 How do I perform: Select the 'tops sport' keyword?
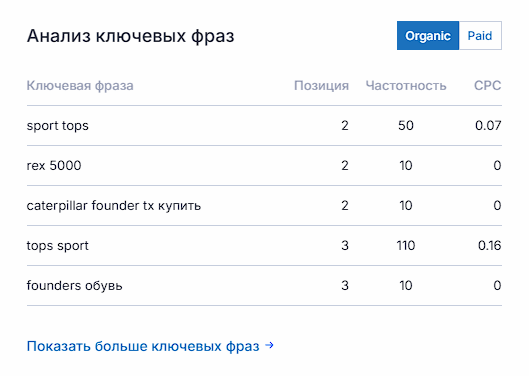[58, 246]
